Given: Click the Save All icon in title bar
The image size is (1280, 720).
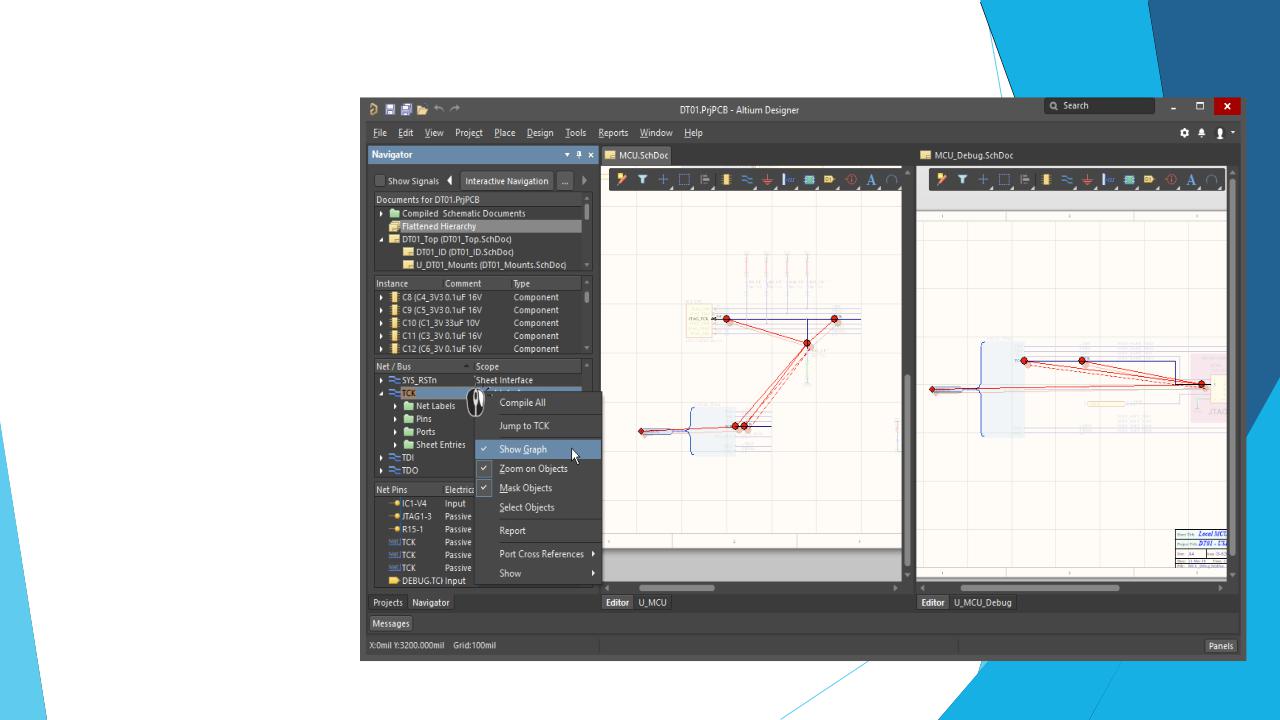Looking at the screenshot, I should (406, 109).
